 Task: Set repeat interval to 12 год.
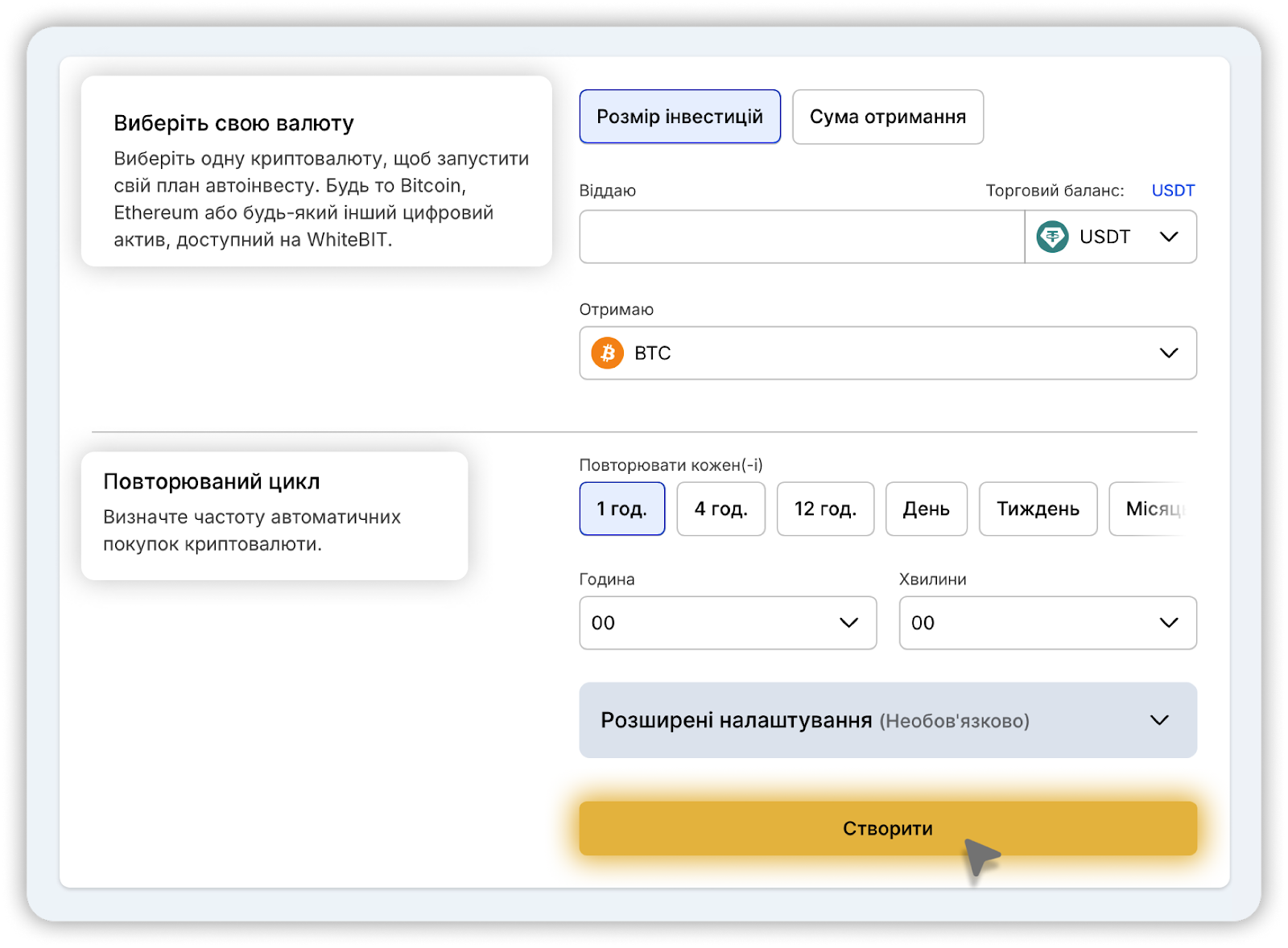pyautogui.click(x=824, y=509)
